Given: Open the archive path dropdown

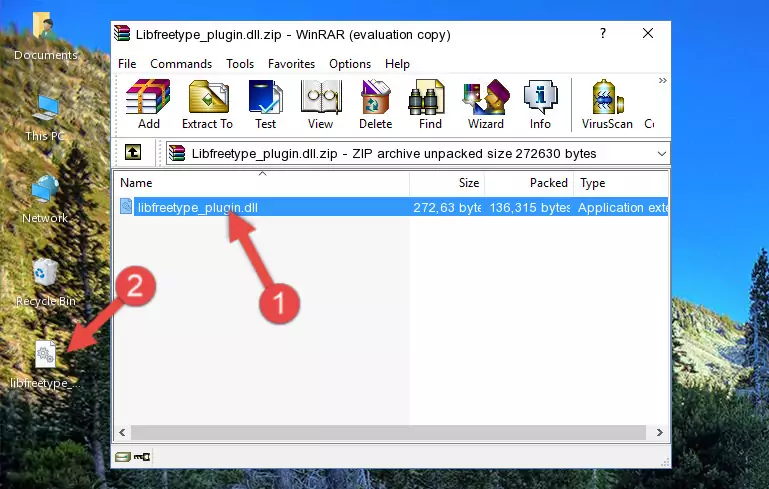Looking at the screenshot, I should pyautogui.click(x=662, y=154).
